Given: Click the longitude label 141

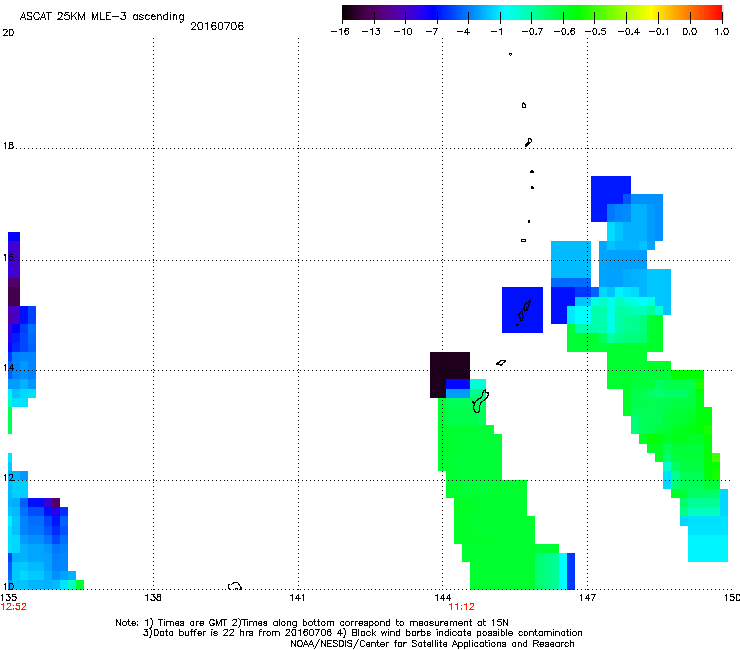Looking at the screenshot, I should coord(297,598).
